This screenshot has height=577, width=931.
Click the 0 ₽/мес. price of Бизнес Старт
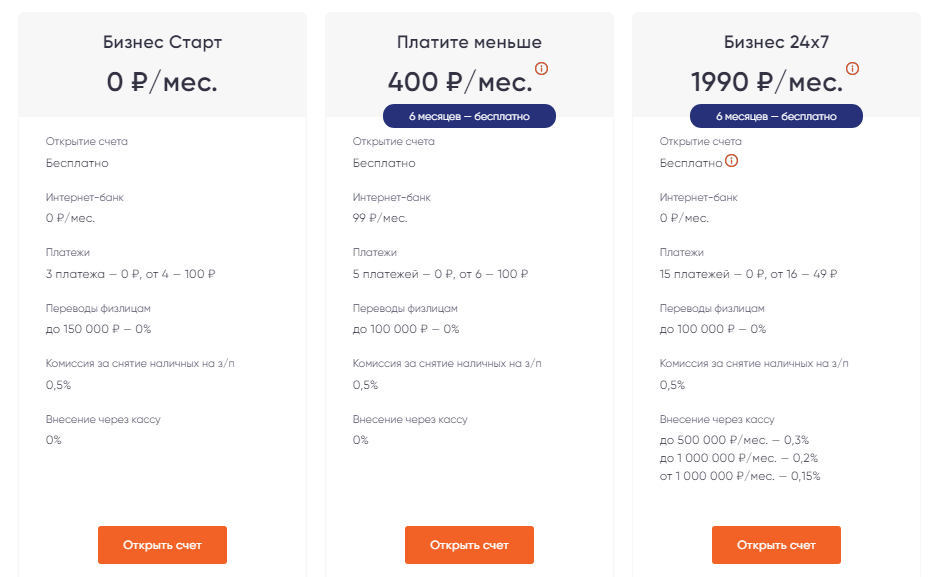162,81
